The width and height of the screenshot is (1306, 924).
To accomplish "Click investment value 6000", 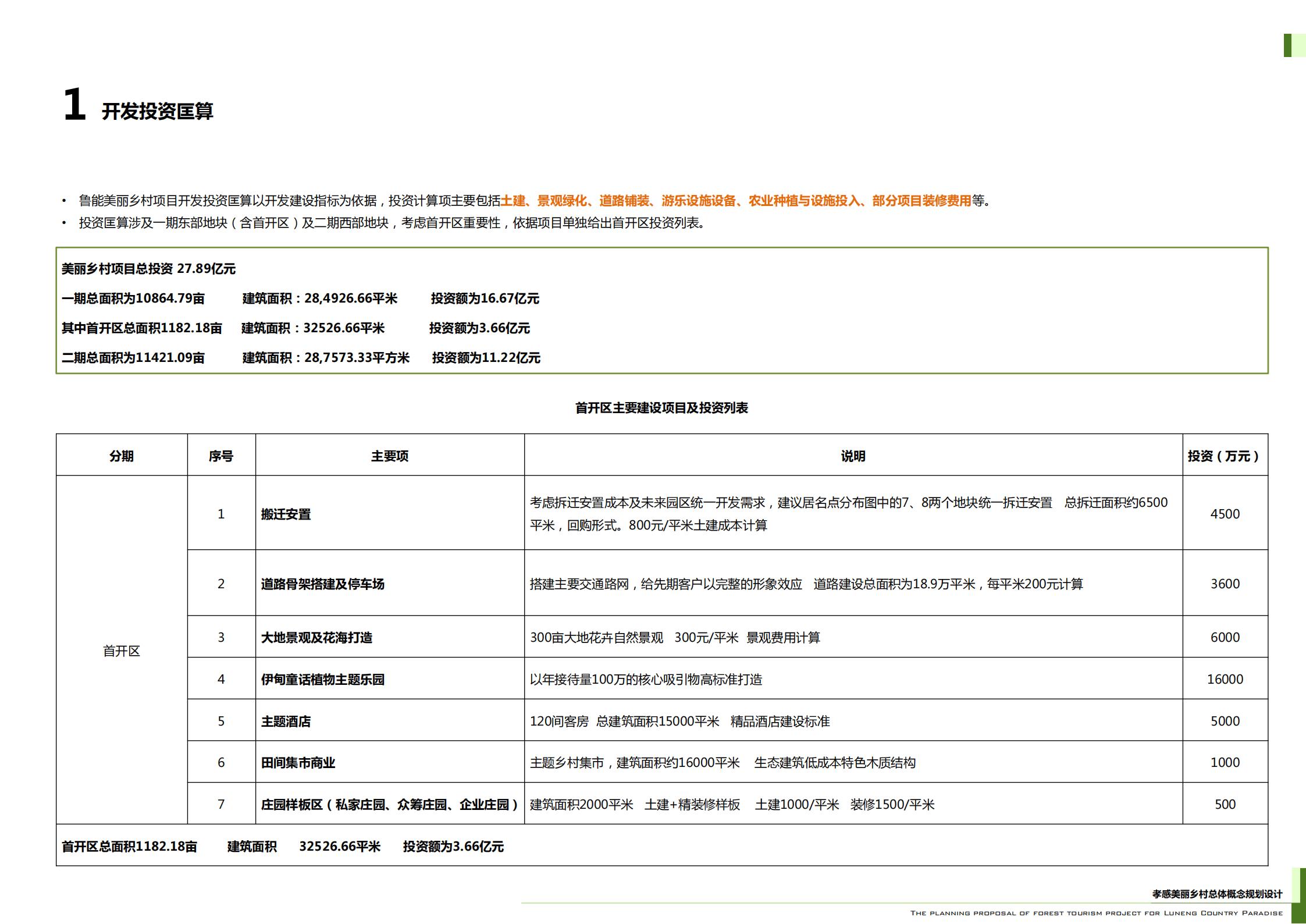I will coord(1225,637).
